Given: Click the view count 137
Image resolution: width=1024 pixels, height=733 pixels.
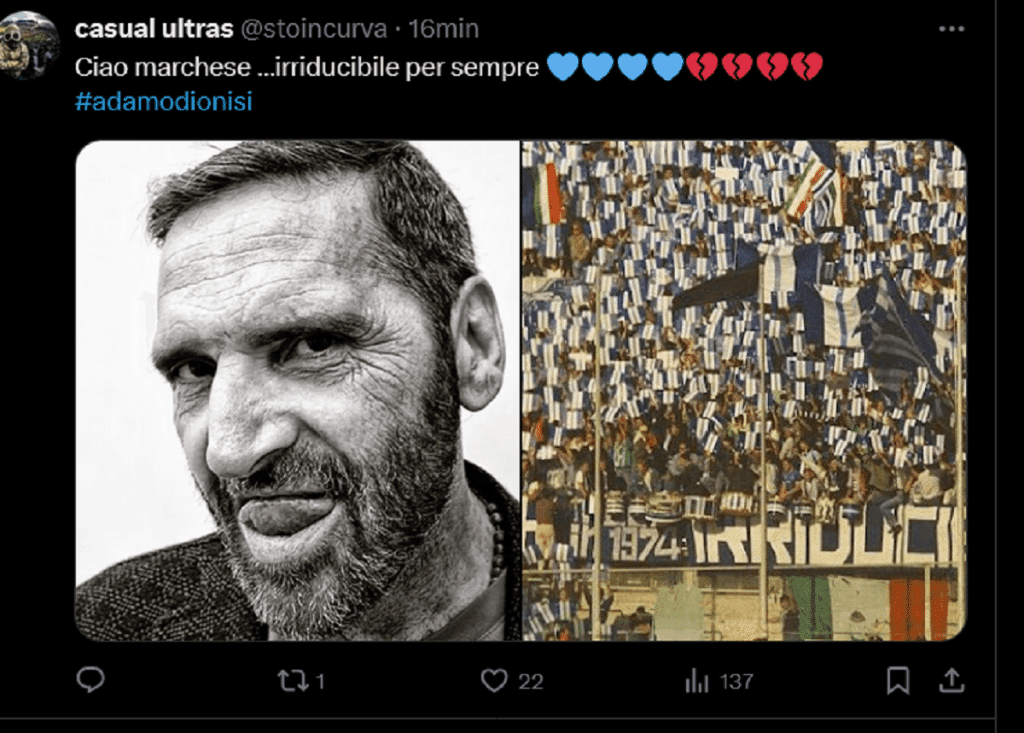Looking at the screenshot, I should click(x=737, y=682).
